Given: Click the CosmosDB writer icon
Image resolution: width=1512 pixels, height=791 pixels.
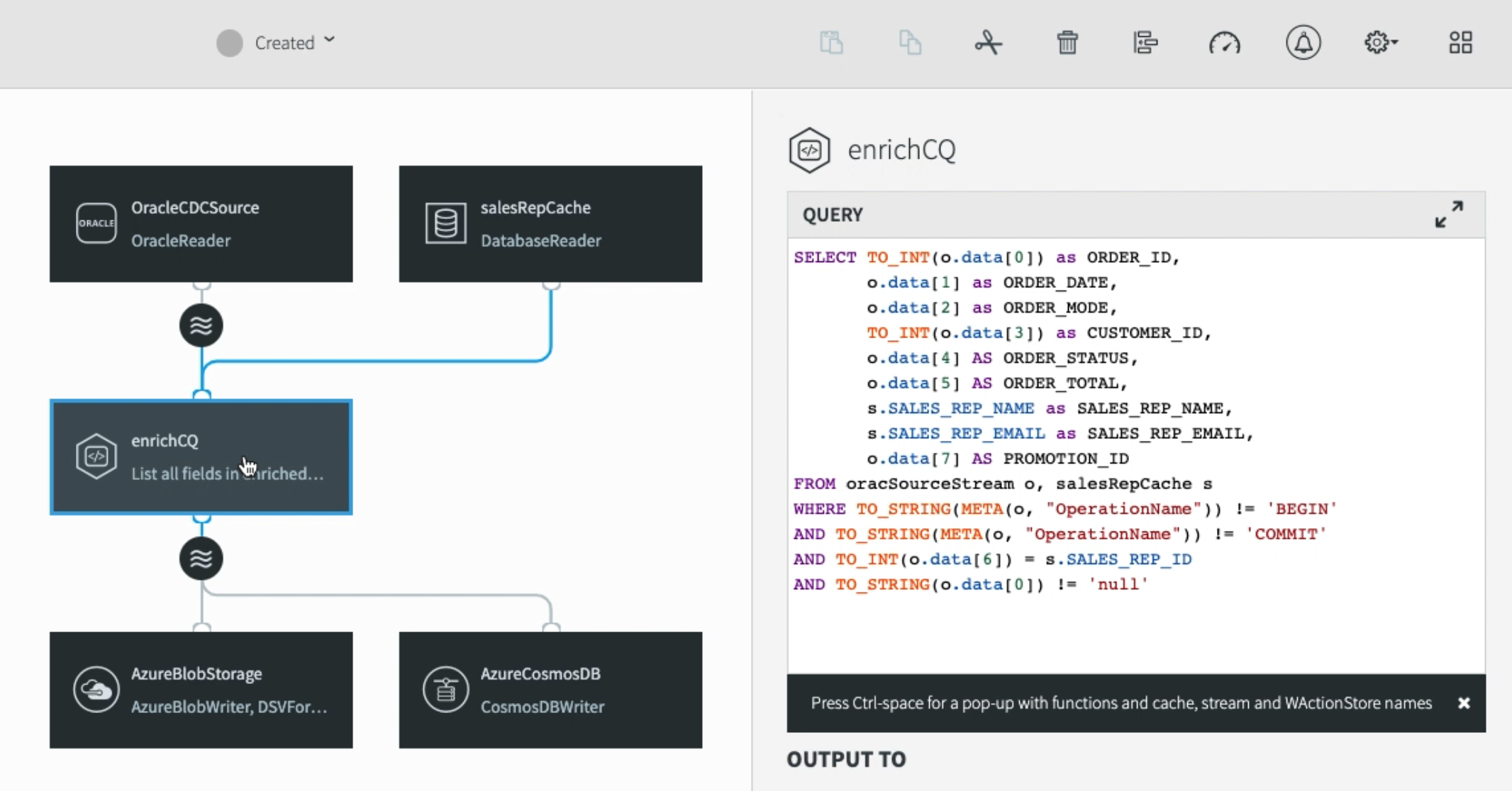Looking at the screenshot, I should coord(445,689).
